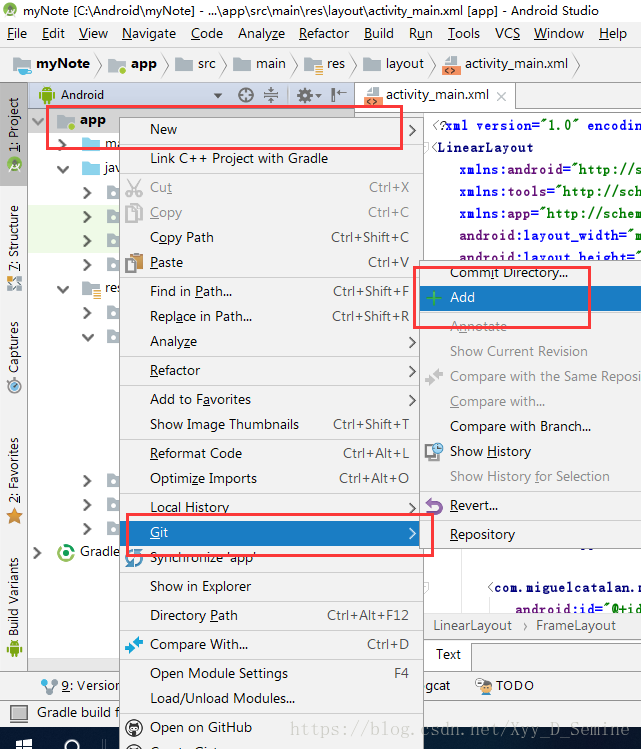Choose Optimize Imports
Image resolution: width=641 pixels, height=749 pixels.
coord(271,478)
